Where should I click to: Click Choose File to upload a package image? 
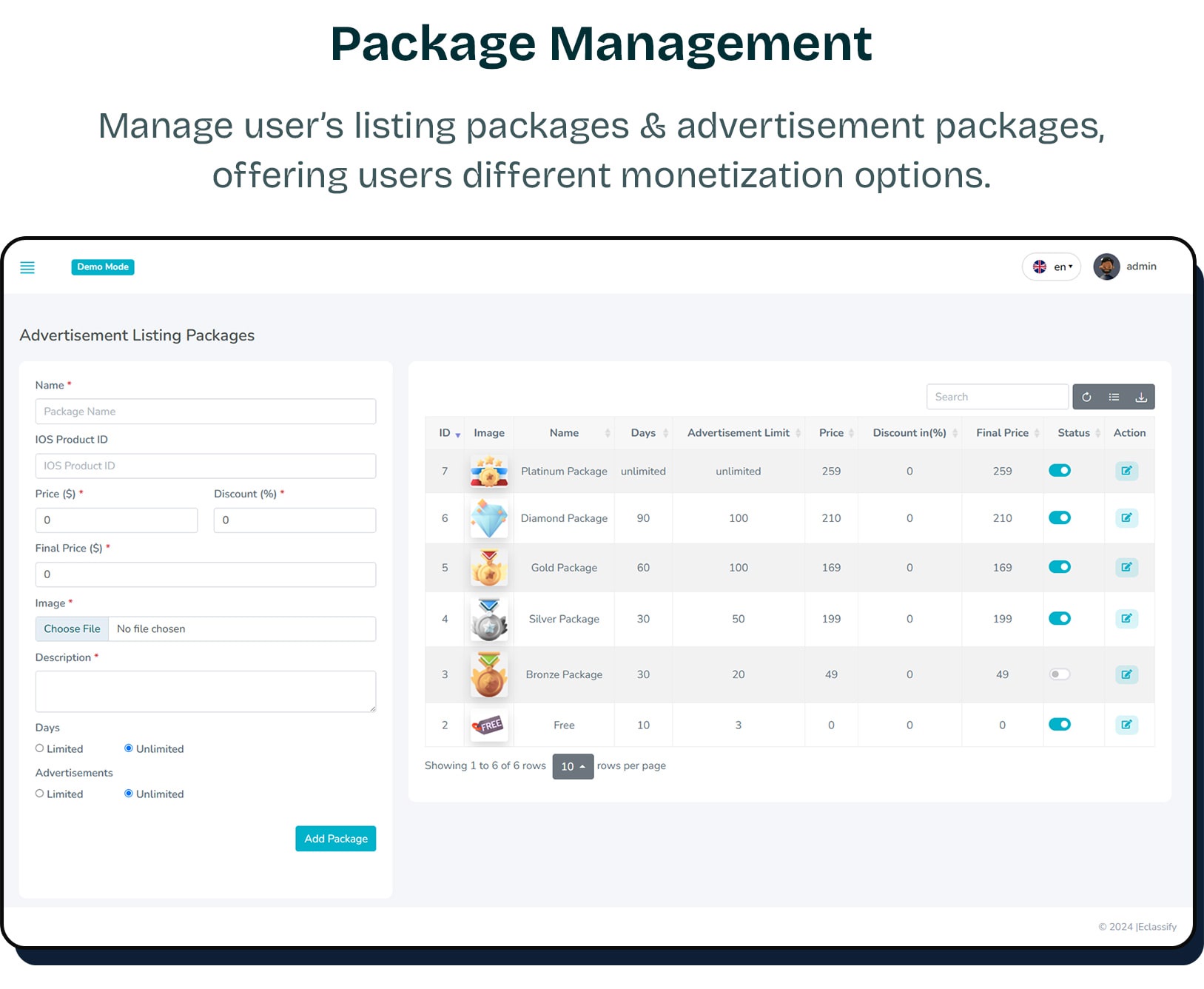click(x=72, y=628)
